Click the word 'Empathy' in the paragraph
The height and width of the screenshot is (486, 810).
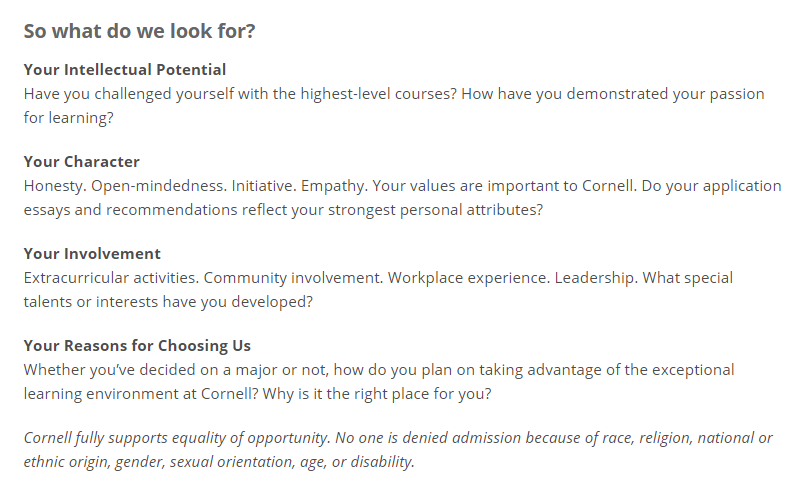tap(333, 186)
